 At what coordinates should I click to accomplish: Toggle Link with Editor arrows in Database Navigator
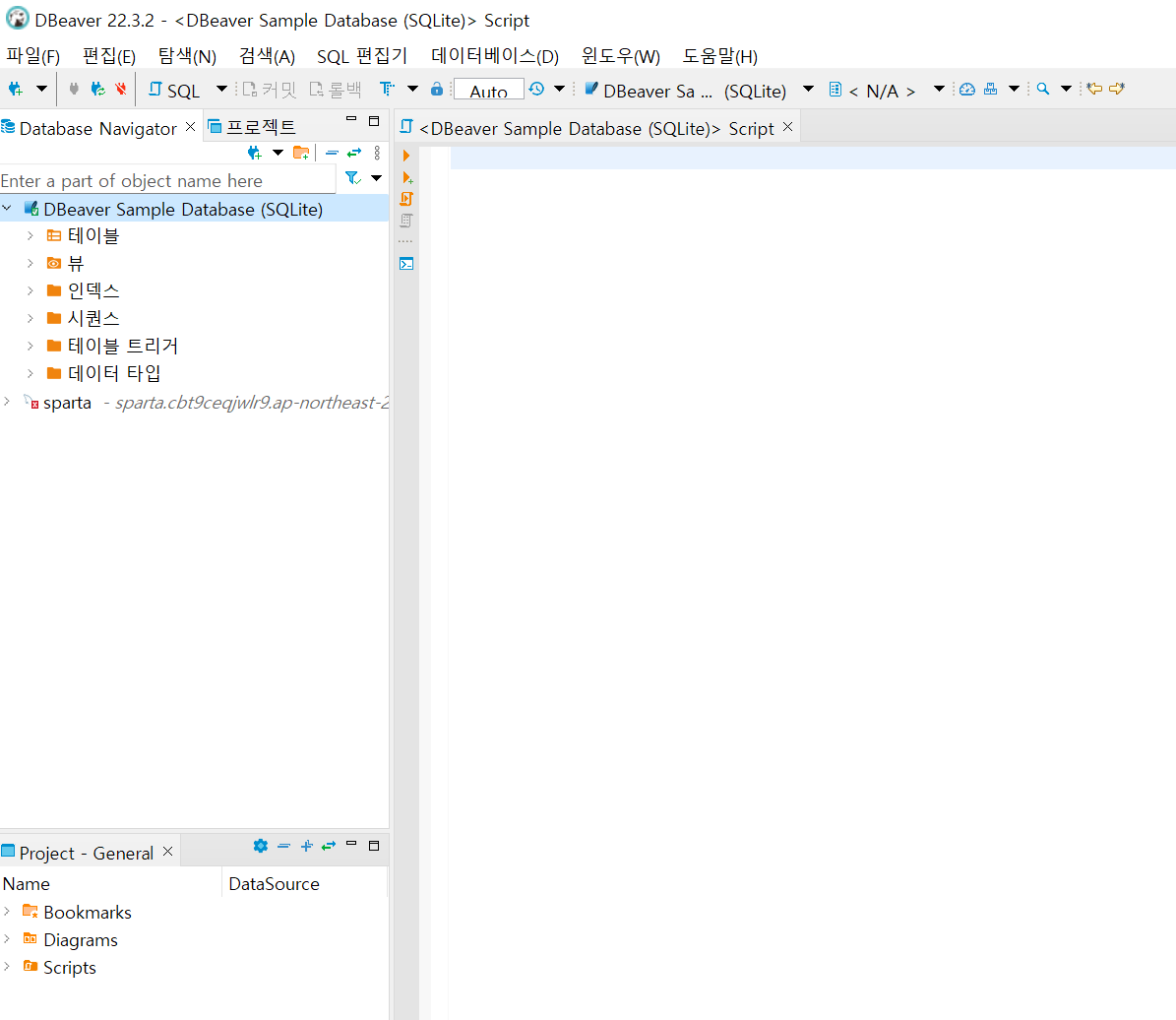(x=354, y=153)
